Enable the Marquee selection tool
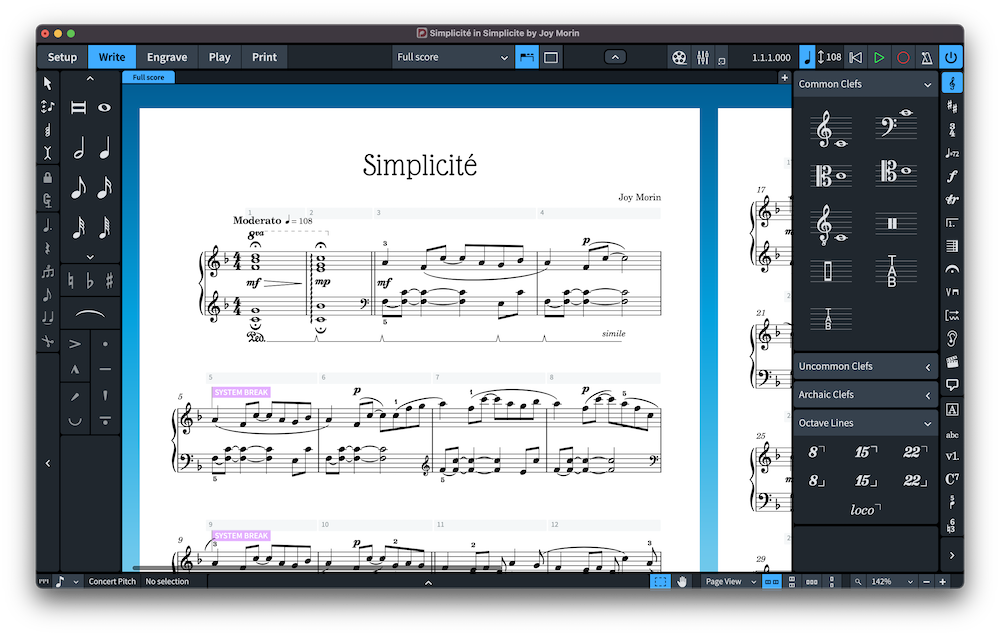1000x636 pixels. point(660,581)
